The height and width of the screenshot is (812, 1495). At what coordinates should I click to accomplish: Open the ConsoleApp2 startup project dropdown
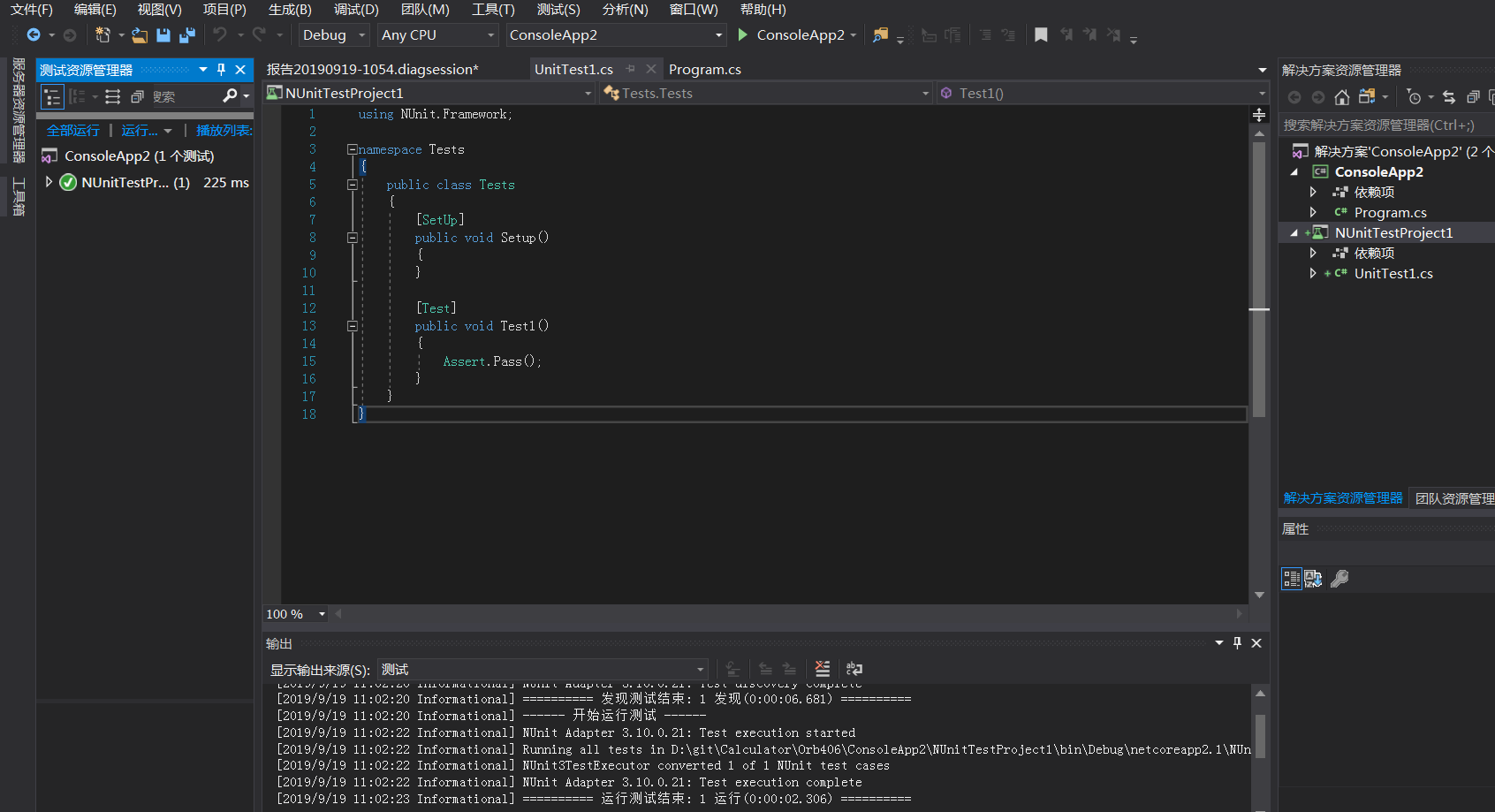(616, 34)
